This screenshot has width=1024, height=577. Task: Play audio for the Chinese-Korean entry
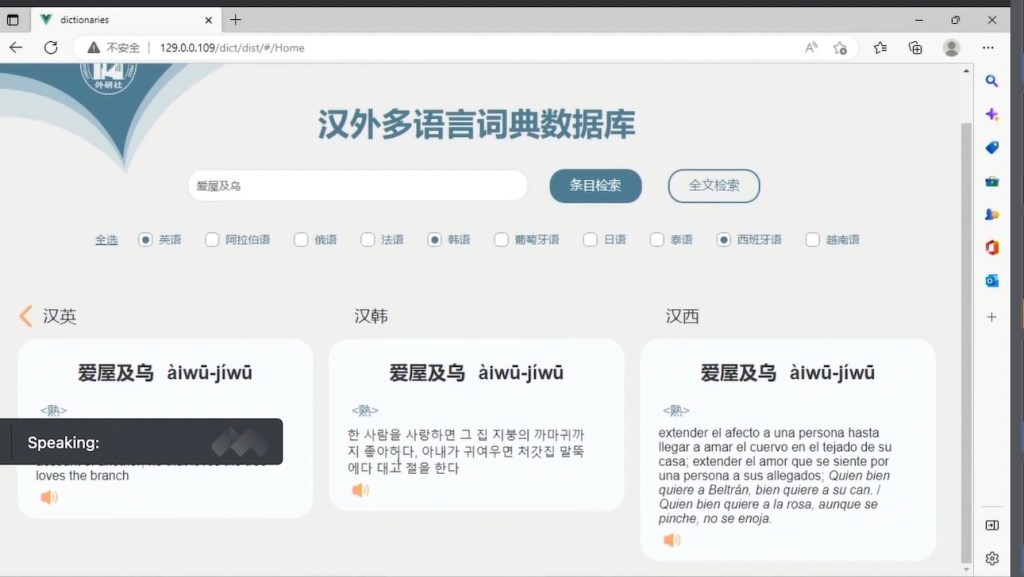click(x=361, y=490)
